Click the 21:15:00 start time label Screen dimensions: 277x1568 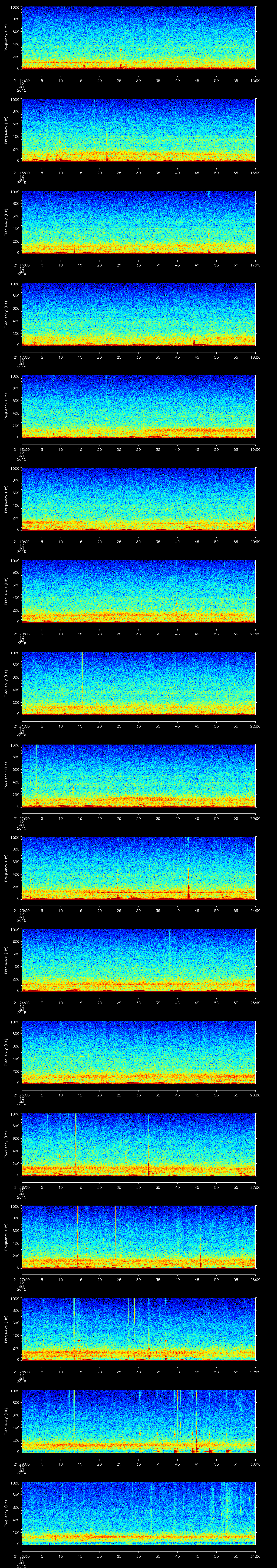[x=22, y=173]
